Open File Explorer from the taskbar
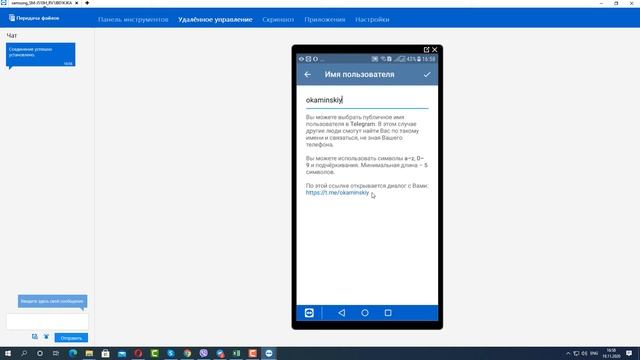The width and height of the screenshot is (640, 360). click(x=89, y=353)
